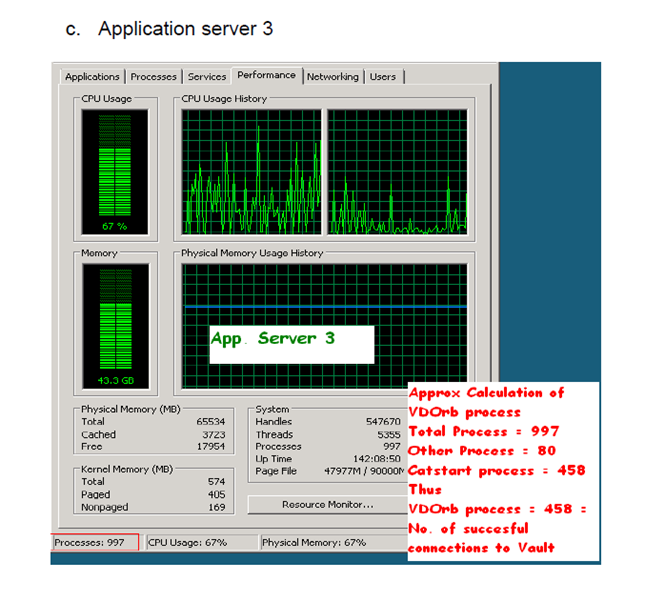Screen dimensions: 645x602
Task: Switch to the Applications tab
Action: (92, 77)
